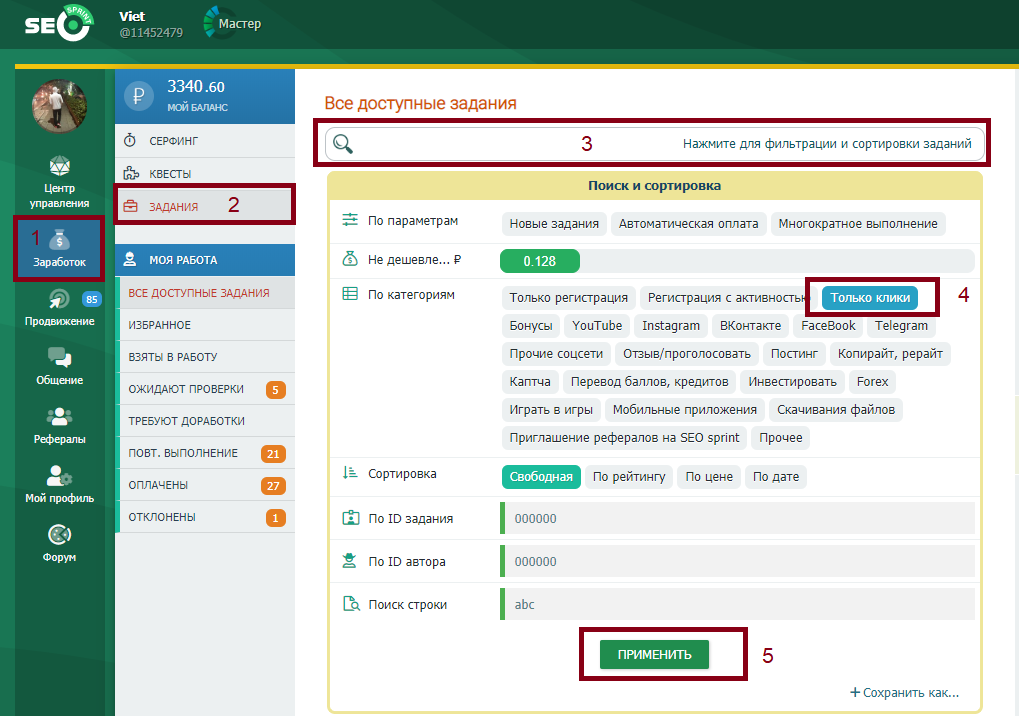Click the SEO Sprint logo
This screenshot has width=1031, height=716.
click(x=59, y=23)
